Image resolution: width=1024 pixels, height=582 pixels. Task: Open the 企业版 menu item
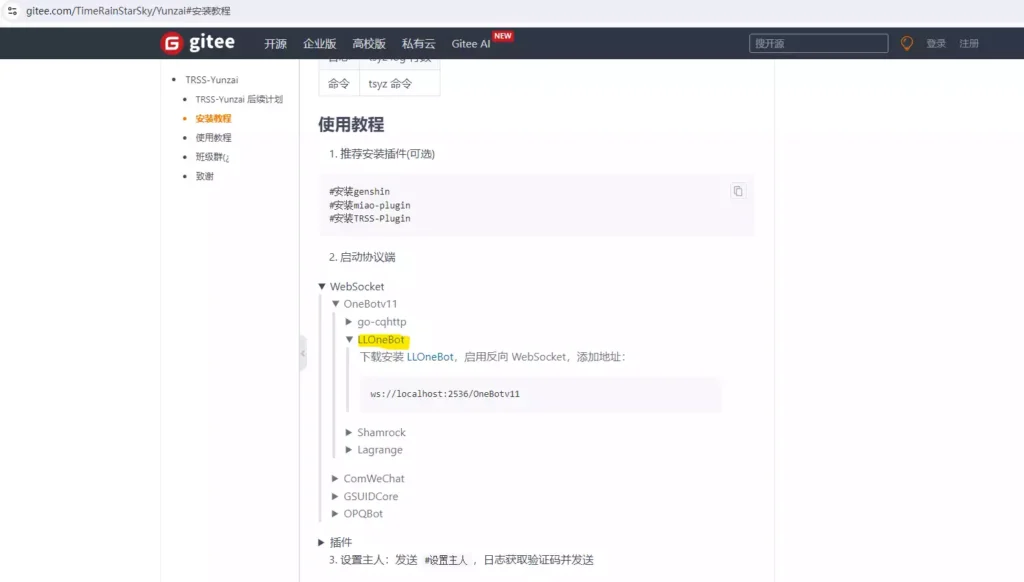[319, 44]
